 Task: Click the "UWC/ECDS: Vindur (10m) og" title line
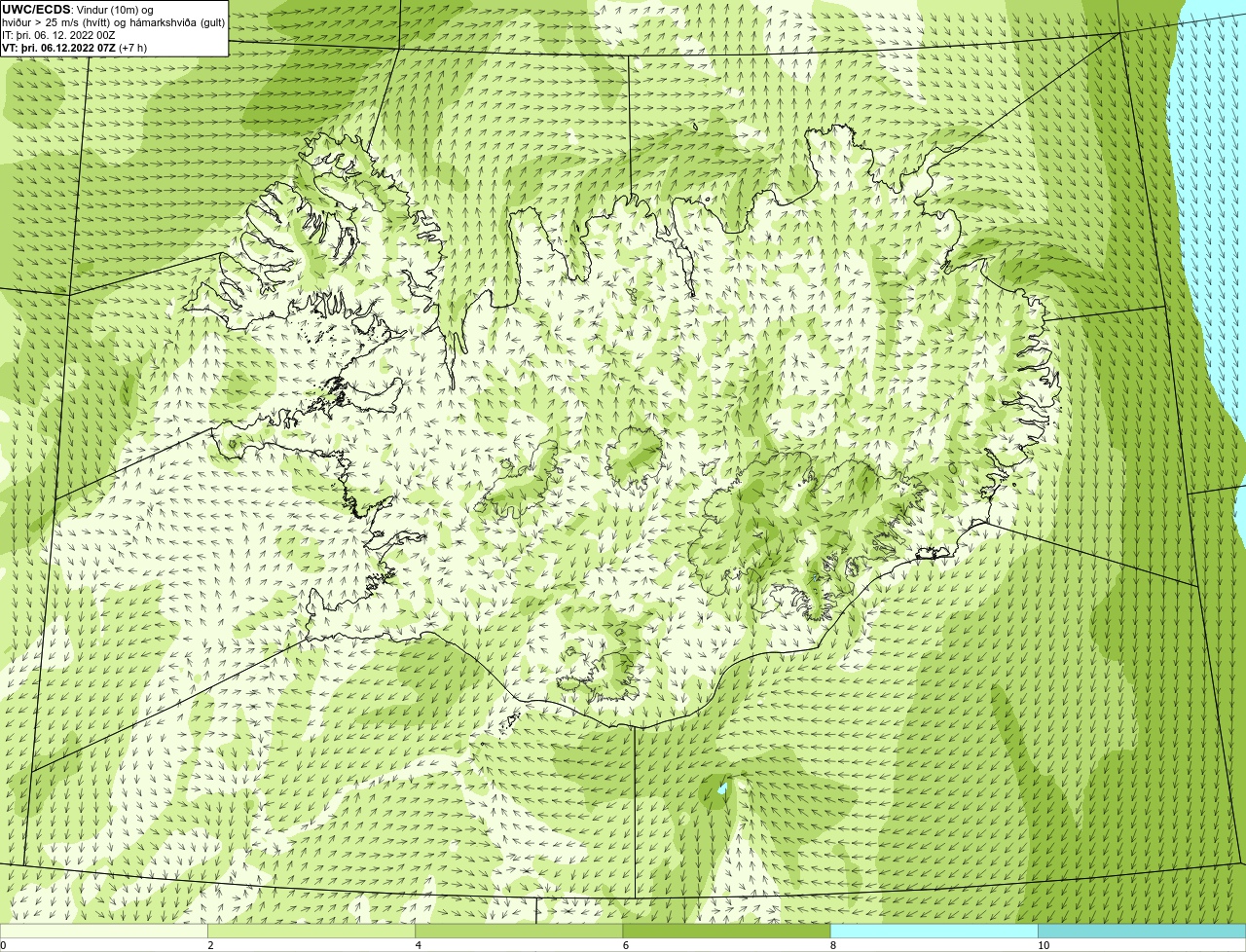pyautogui.click(x=79, y=10)
